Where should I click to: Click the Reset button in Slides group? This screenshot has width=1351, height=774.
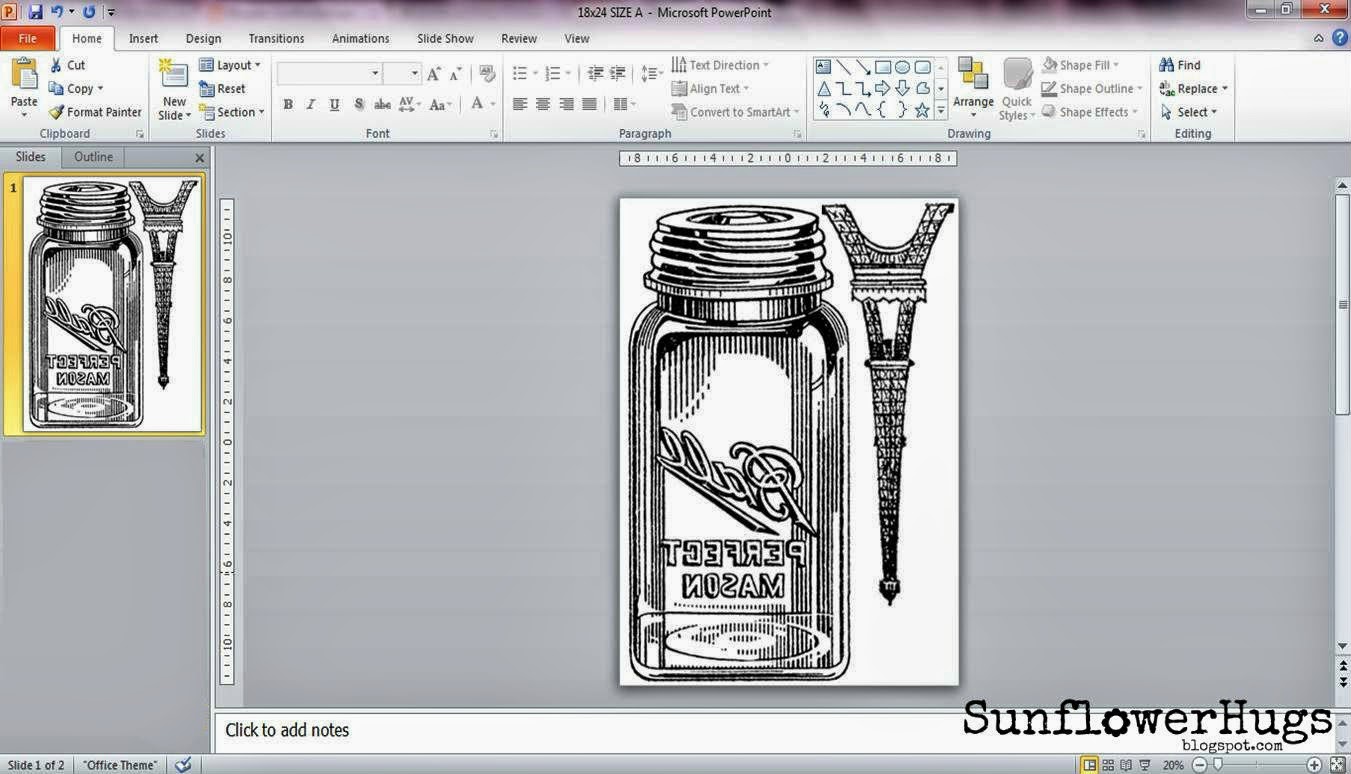228,88
